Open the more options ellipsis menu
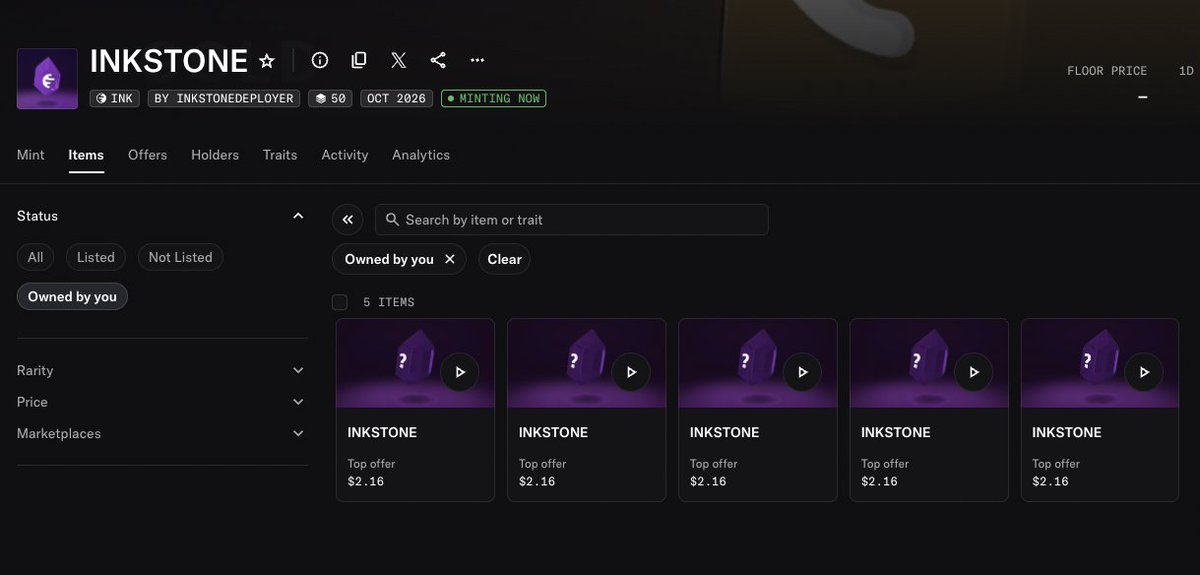 (478, 60)
